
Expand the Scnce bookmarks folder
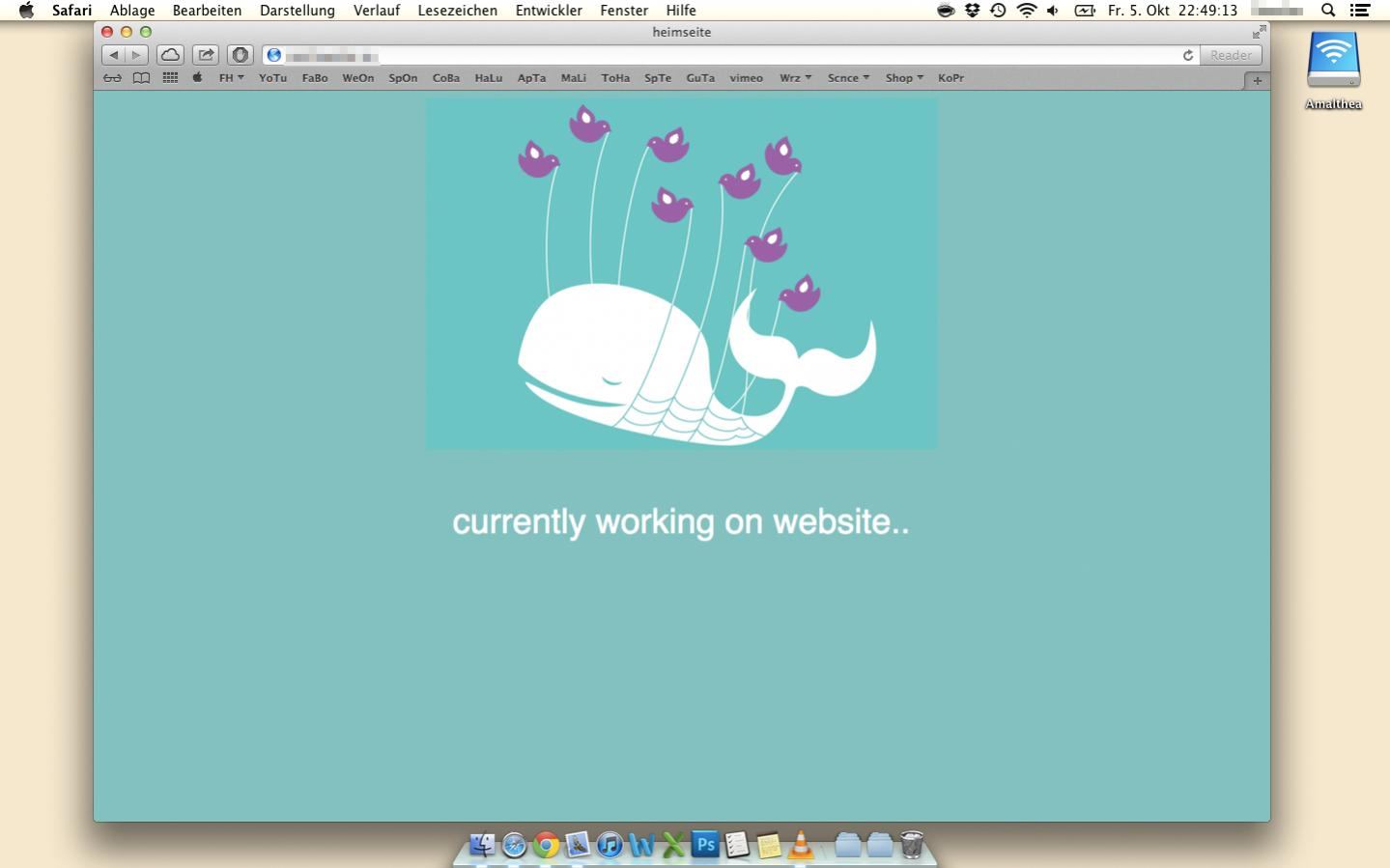(848, 78)
